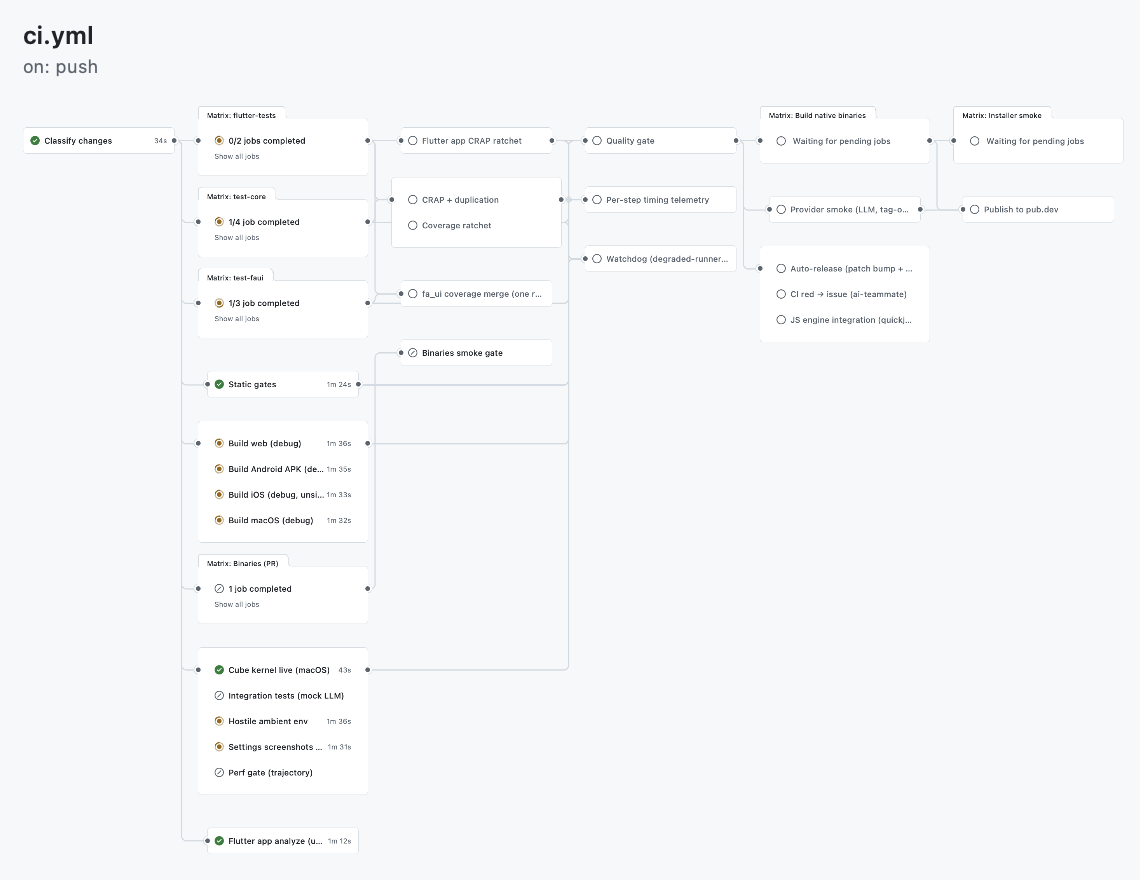Expand Show all jobs under Binaries (PR) matrix

coord(236,604)
